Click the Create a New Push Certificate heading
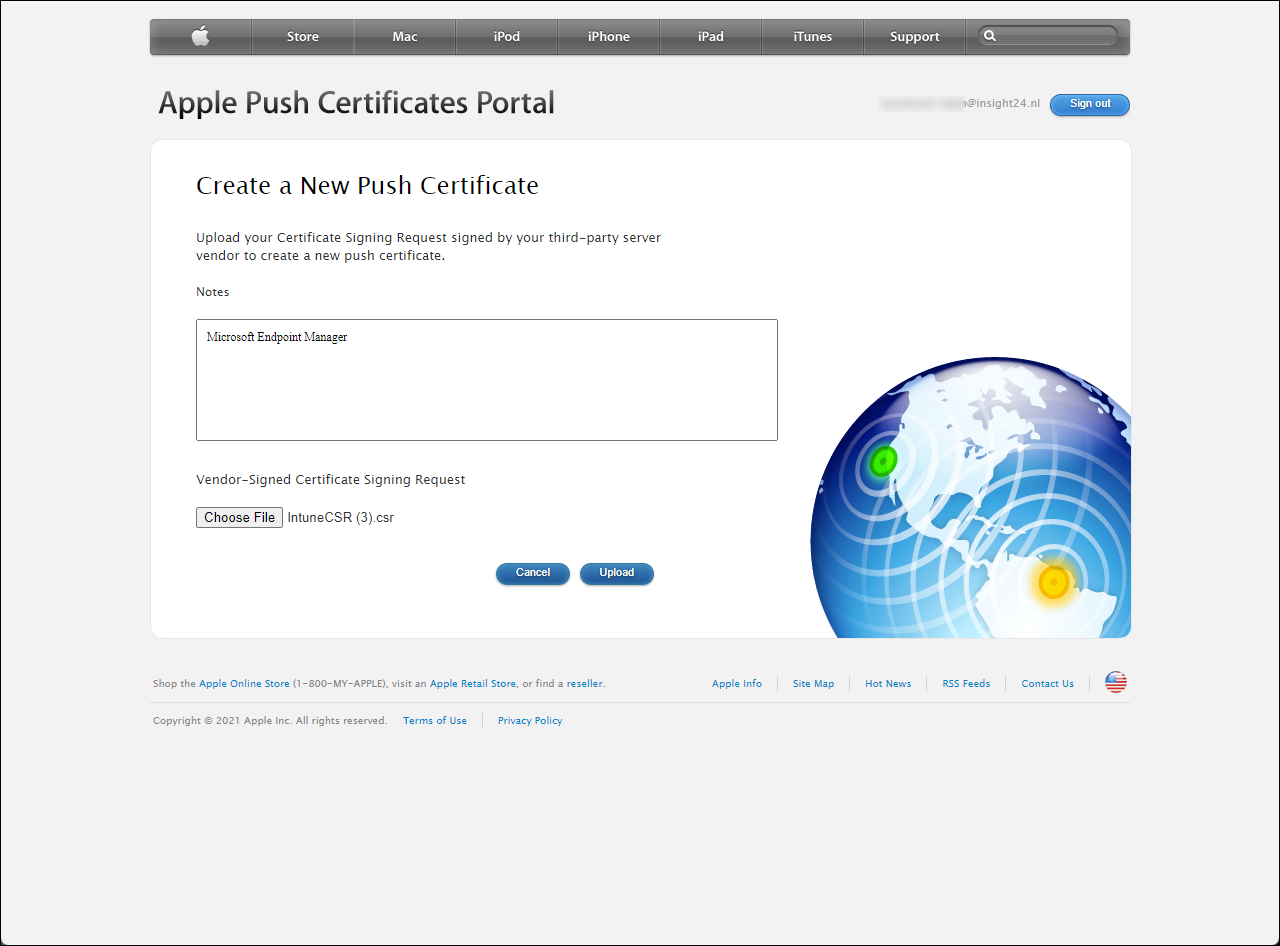 [367, 186]
